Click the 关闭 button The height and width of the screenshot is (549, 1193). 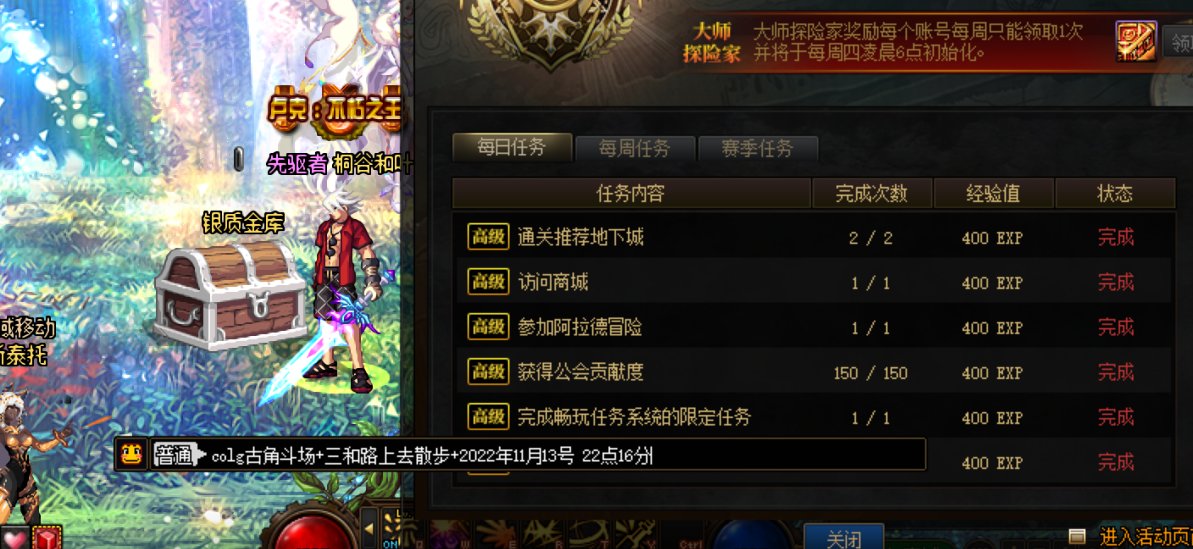[x=844, y=538]
